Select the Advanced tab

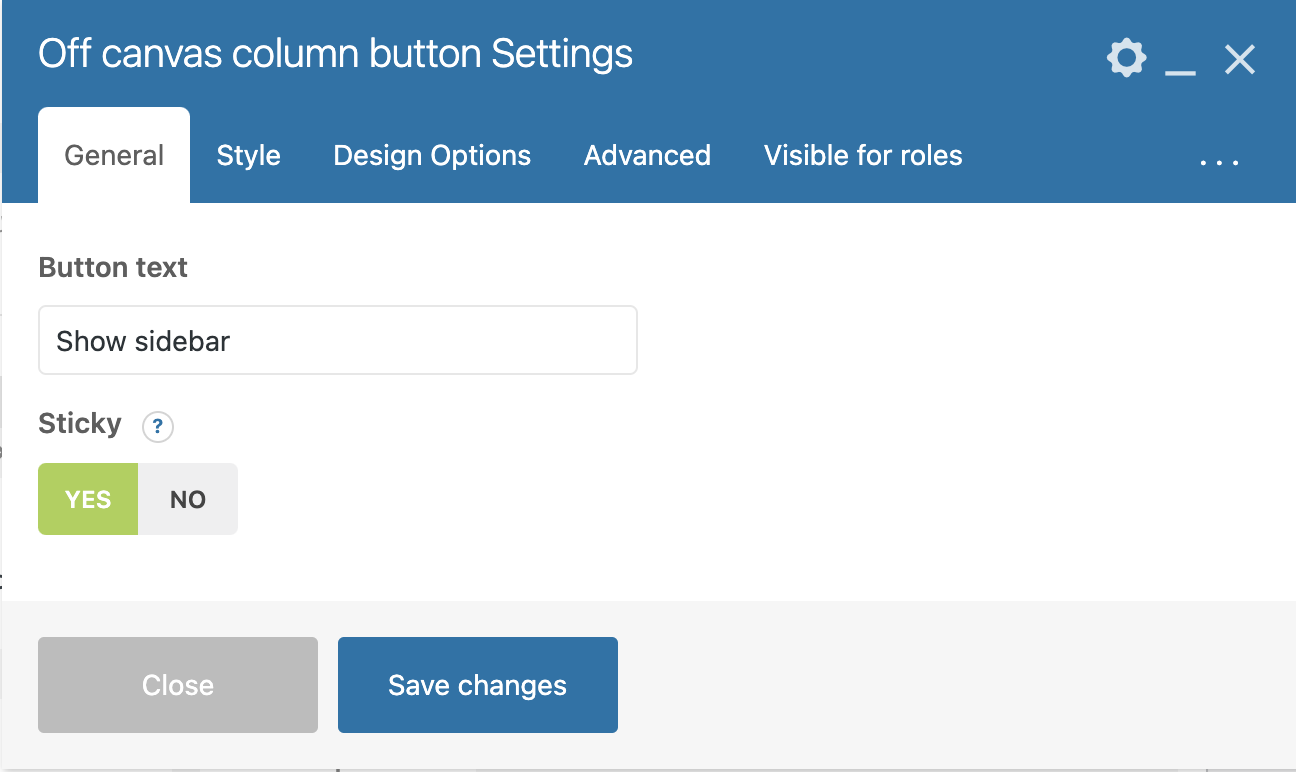coord(647,156)
